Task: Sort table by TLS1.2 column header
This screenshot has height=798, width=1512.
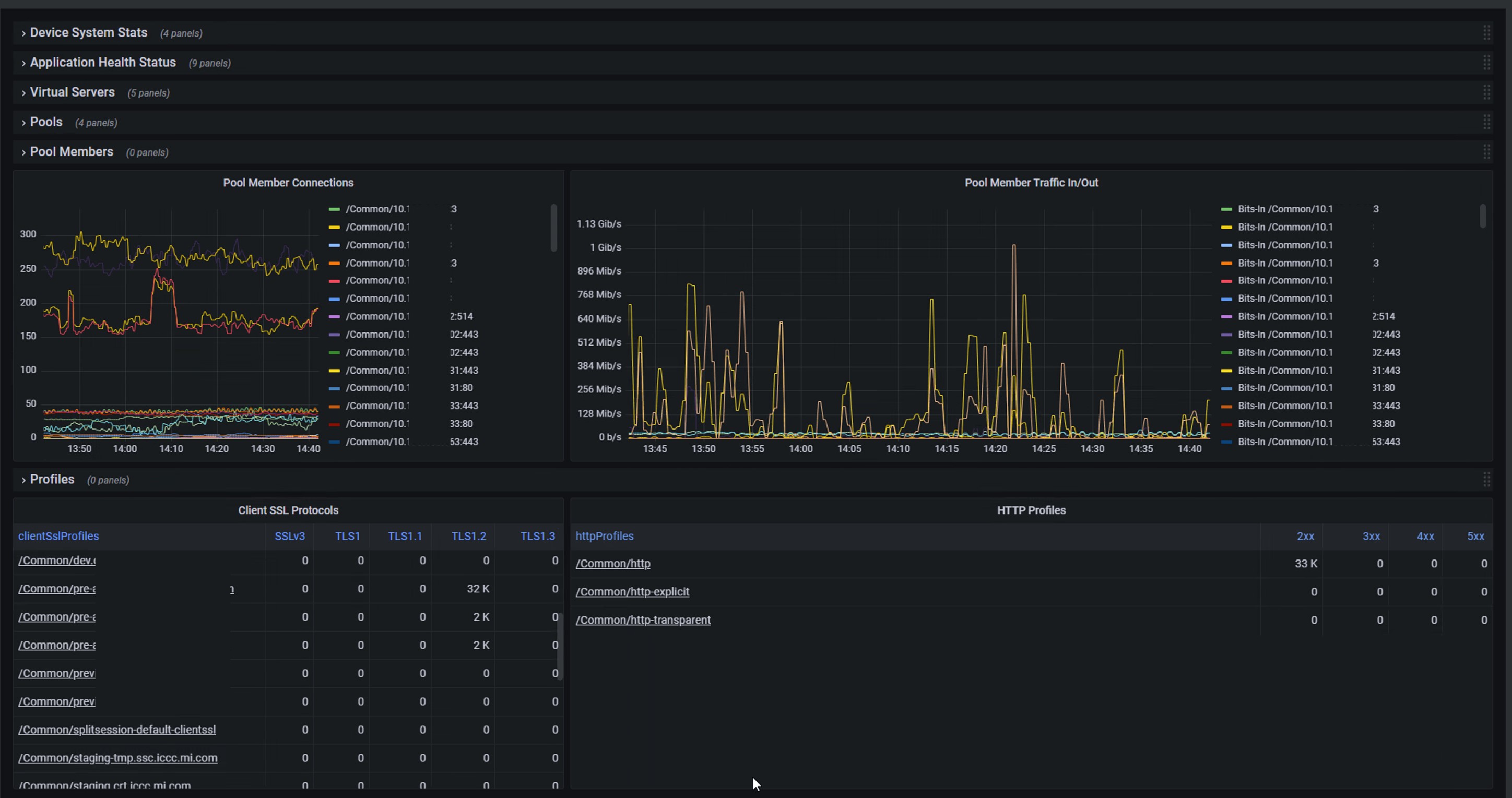Action: [468, 535]
